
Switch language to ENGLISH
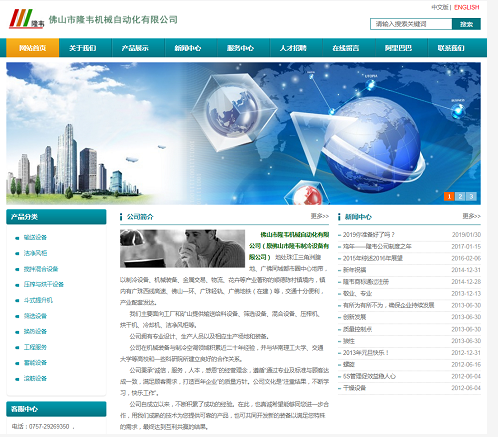(x=466, y=7)
